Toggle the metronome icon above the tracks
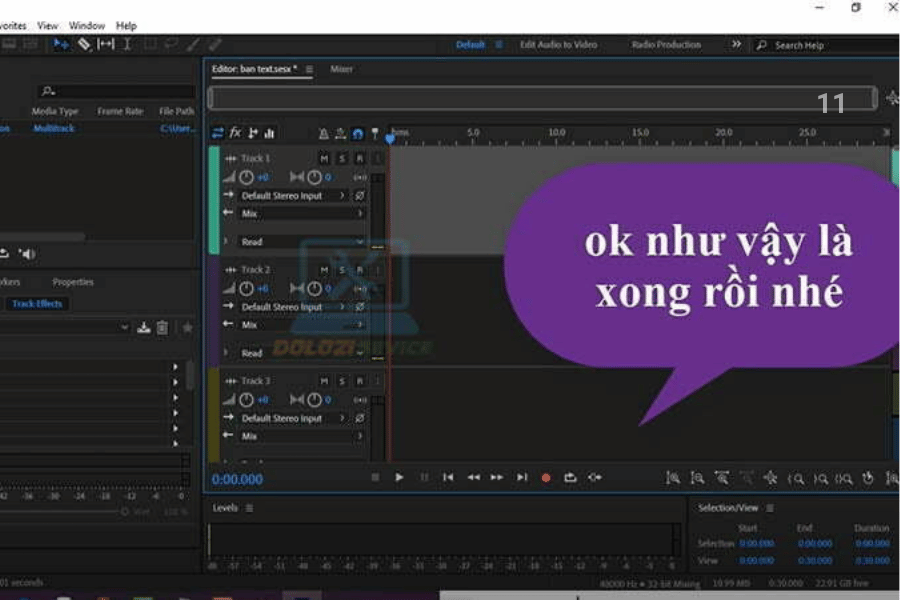The width and height of the screenshot is (900, 600). tap(323, 133)
